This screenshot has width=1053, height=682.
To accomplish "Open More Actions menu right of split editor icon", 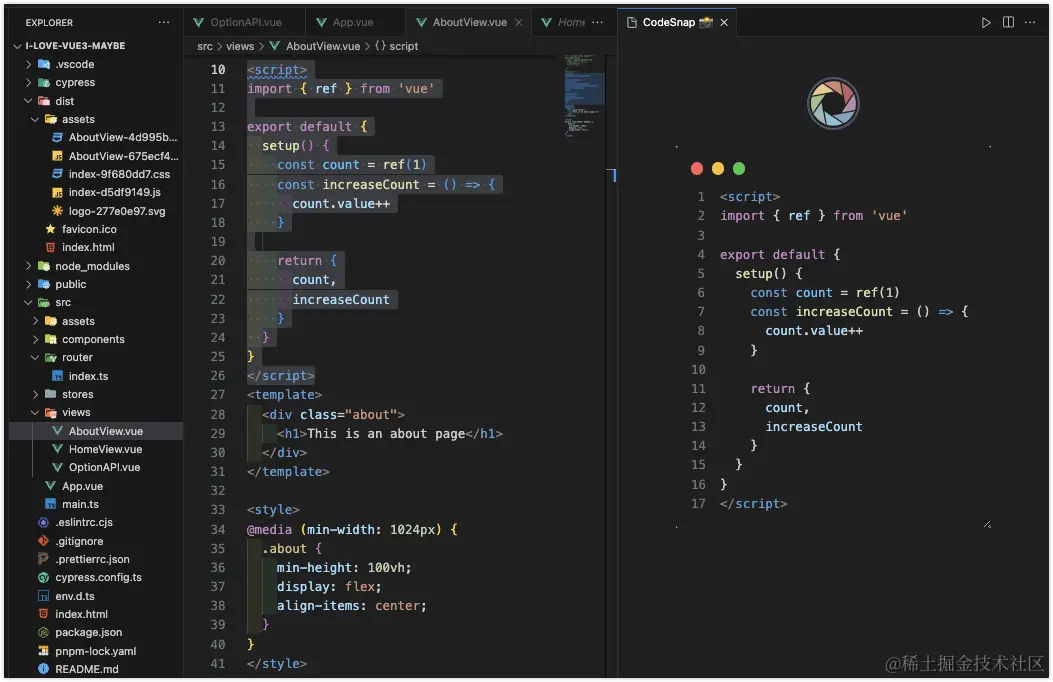I will [1030, 22].
